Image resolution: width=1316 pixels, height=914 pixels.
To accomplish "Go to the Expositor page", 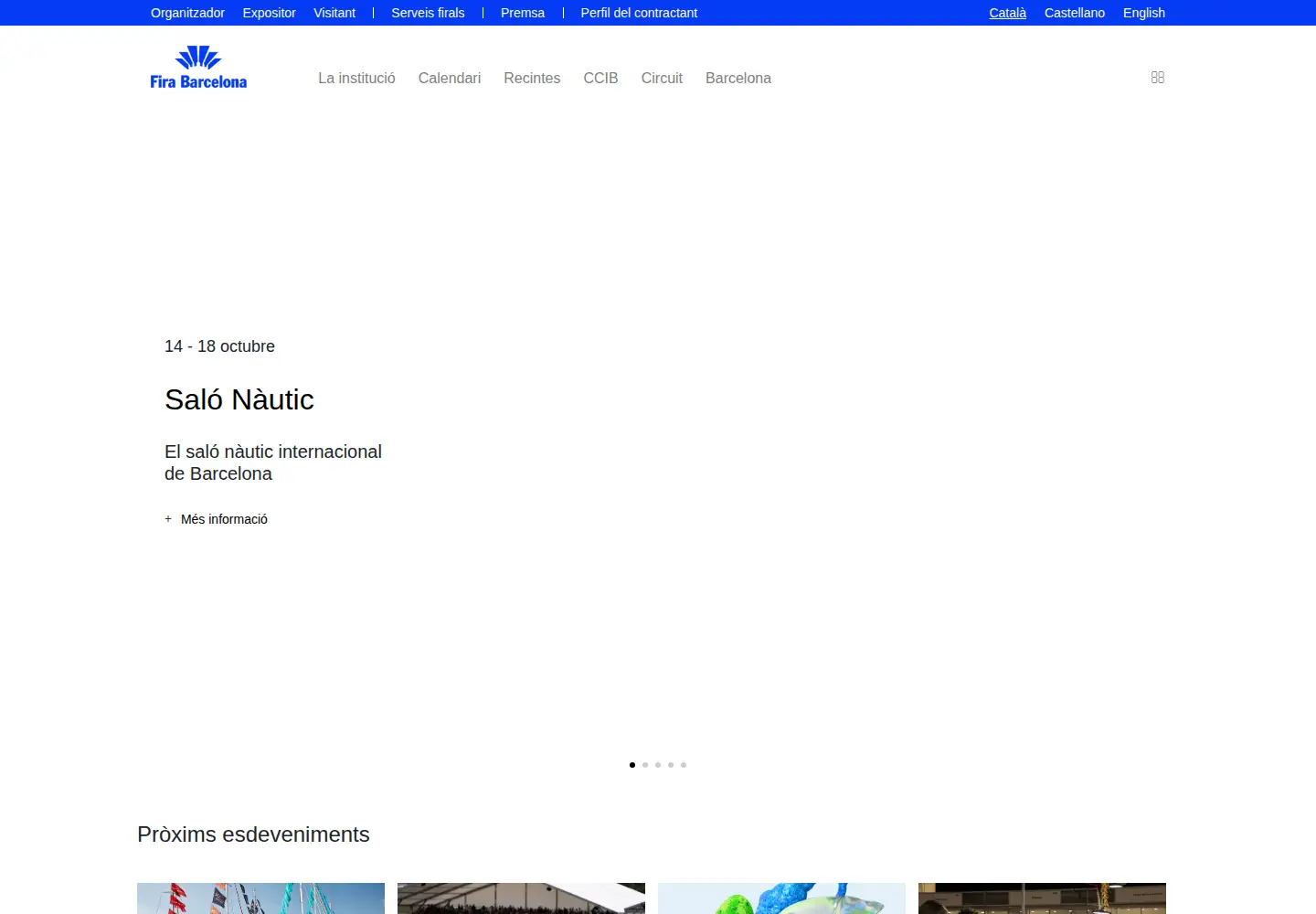I will [x=269, y=13].
